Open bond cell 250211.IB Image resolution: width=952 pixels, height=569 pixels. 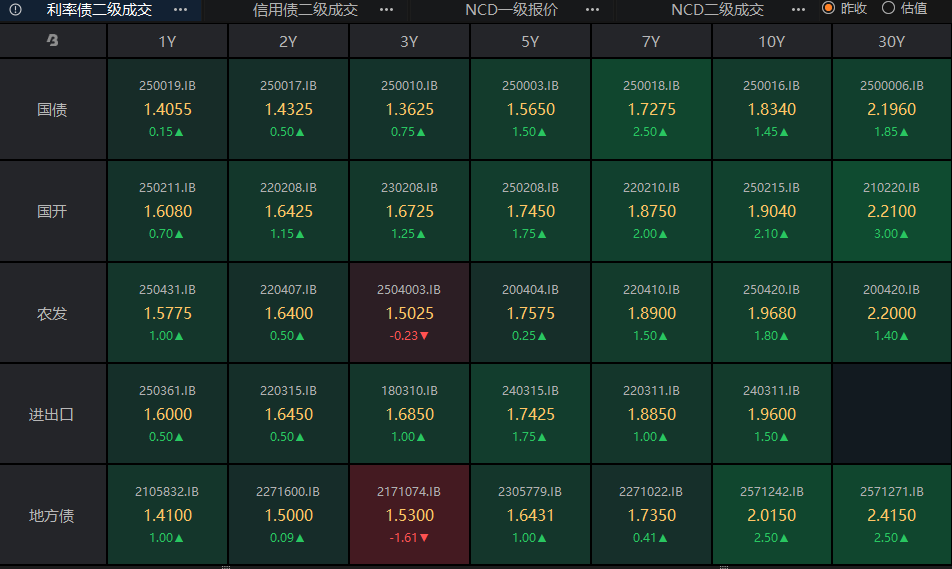pos(168,211)
